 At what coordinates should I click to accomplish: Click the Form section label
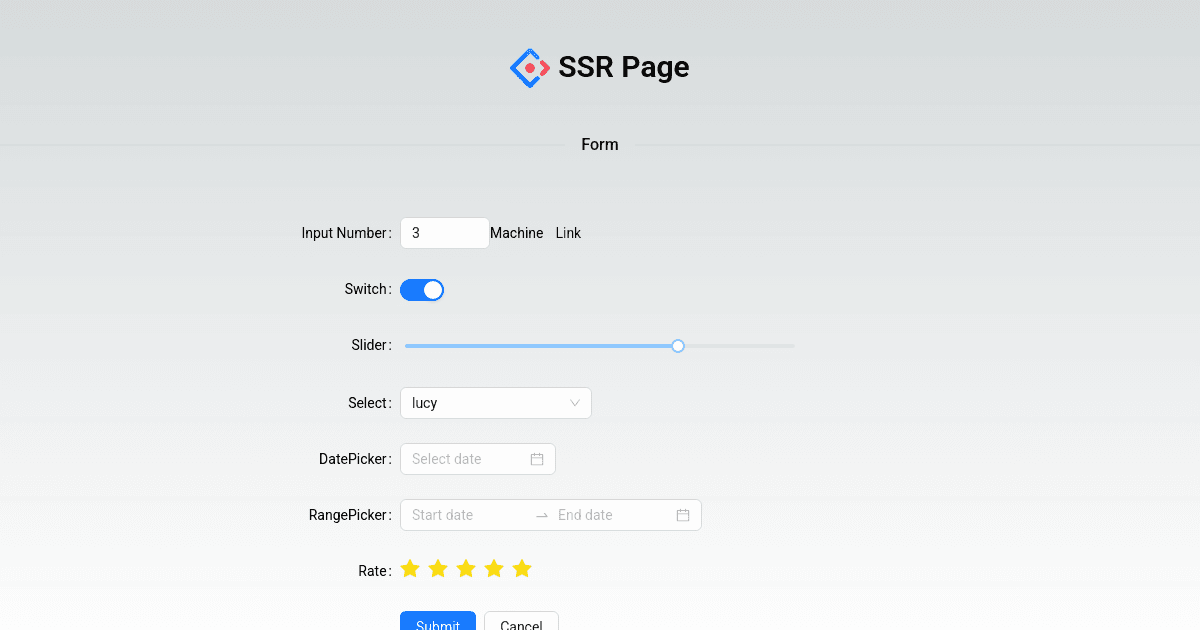click(599, 144)
